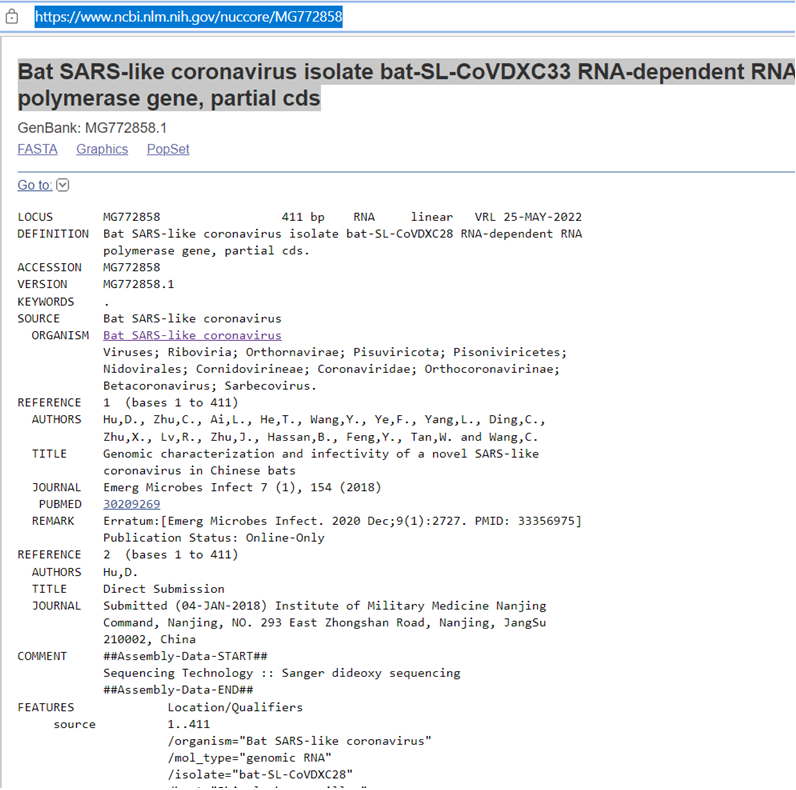Open Bat SARS-like coronavirus organism link
Image resolution: width=796 pixels, height=790 pixels.
click(x=192, y=335)
